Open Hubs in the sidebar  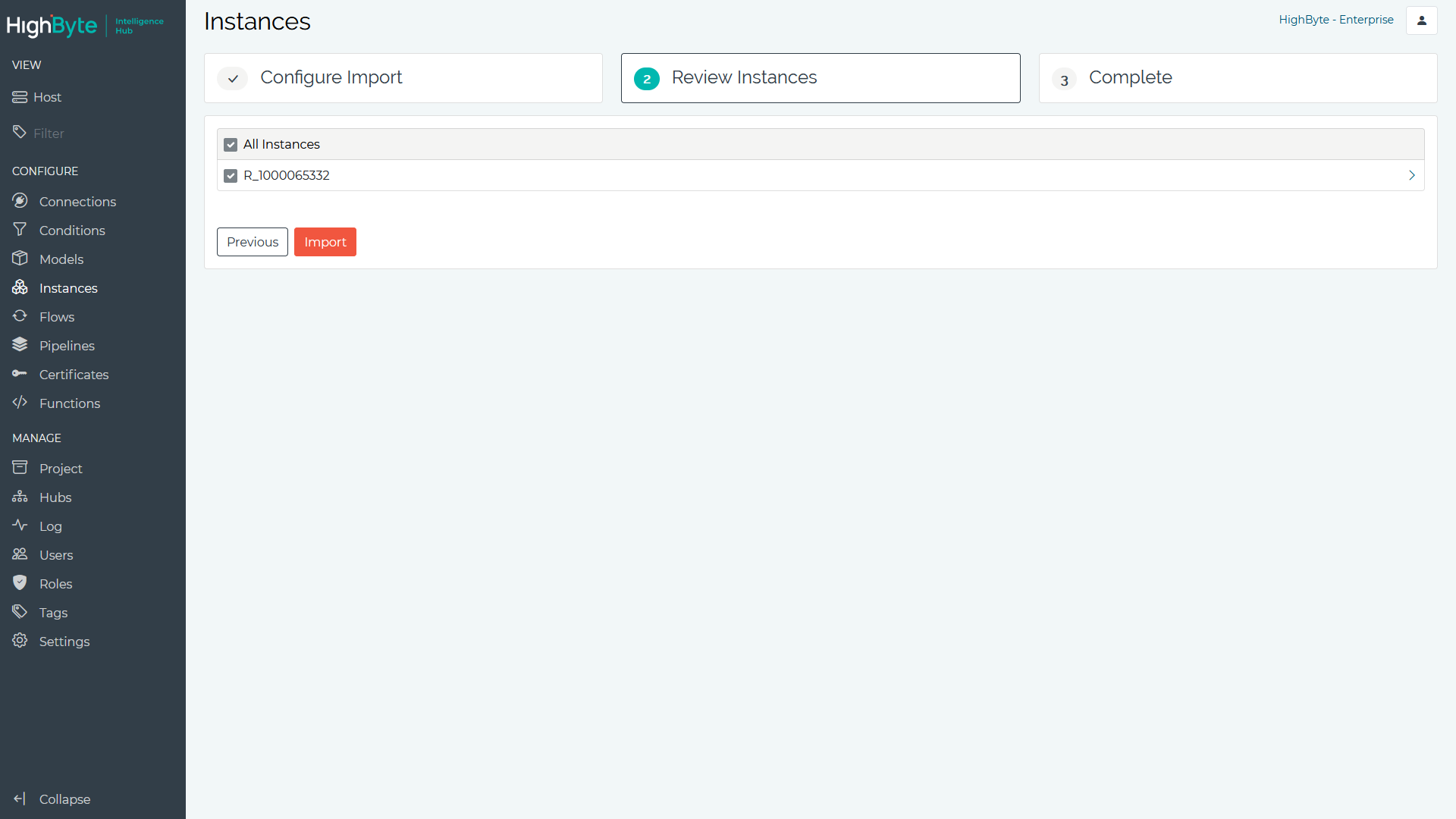coord(55,497)
